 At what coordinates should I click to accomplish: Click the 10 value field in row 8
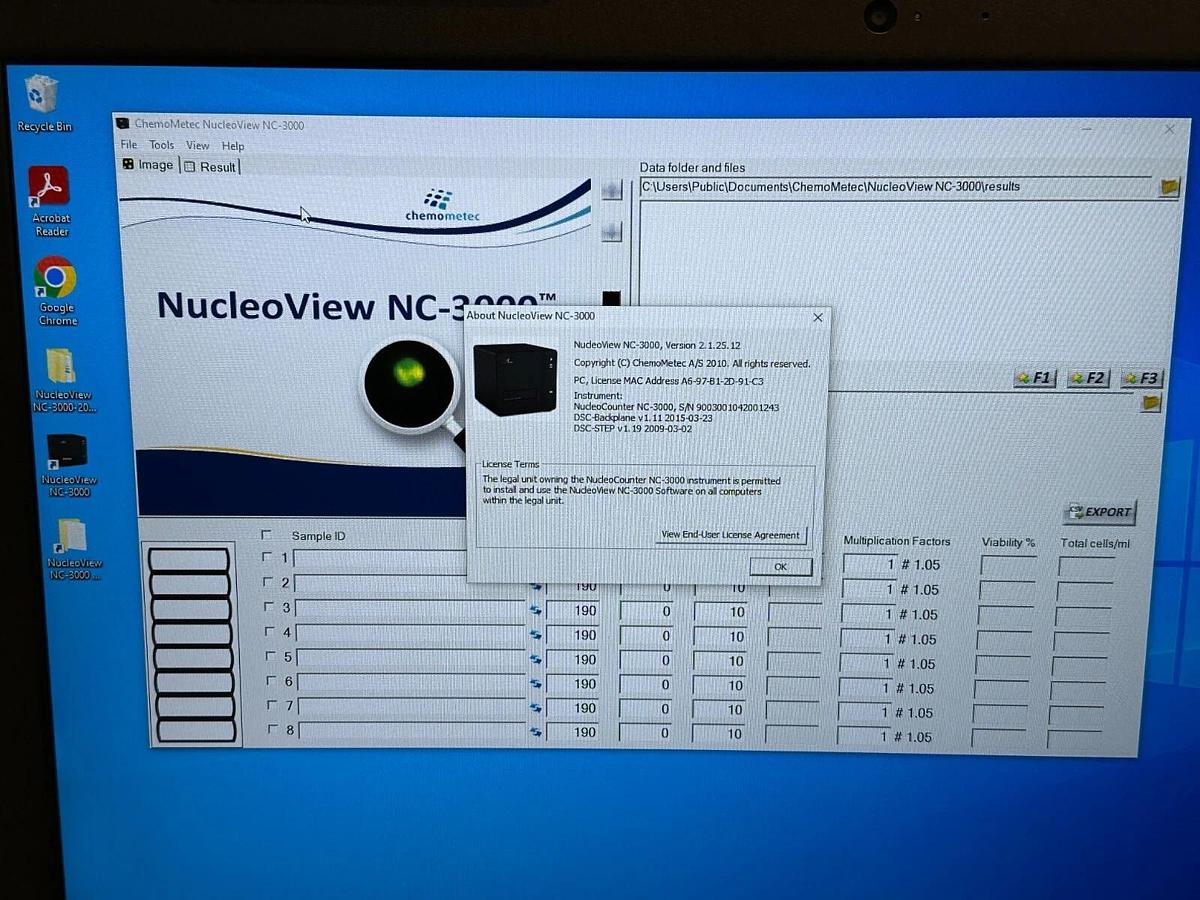[x=721, y=734]
